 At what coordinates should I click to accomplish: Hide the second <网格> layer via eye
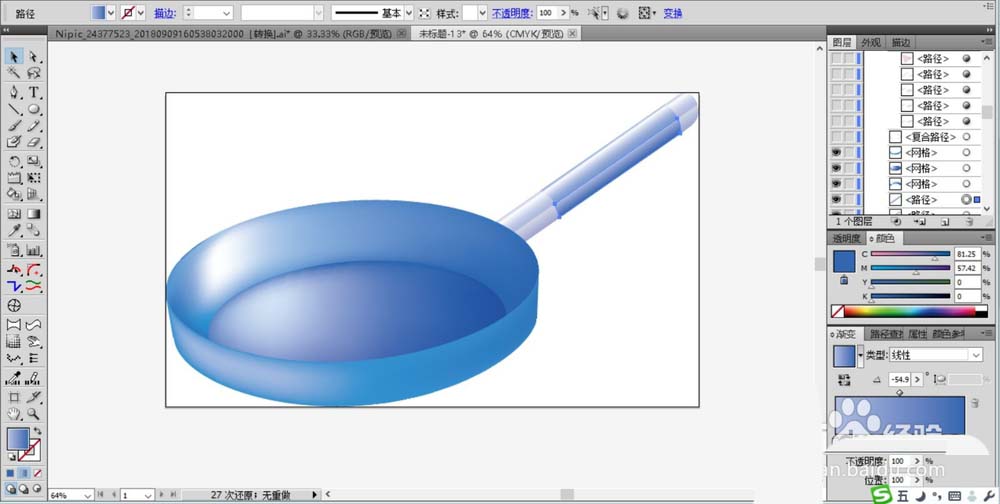click(836, 168)
